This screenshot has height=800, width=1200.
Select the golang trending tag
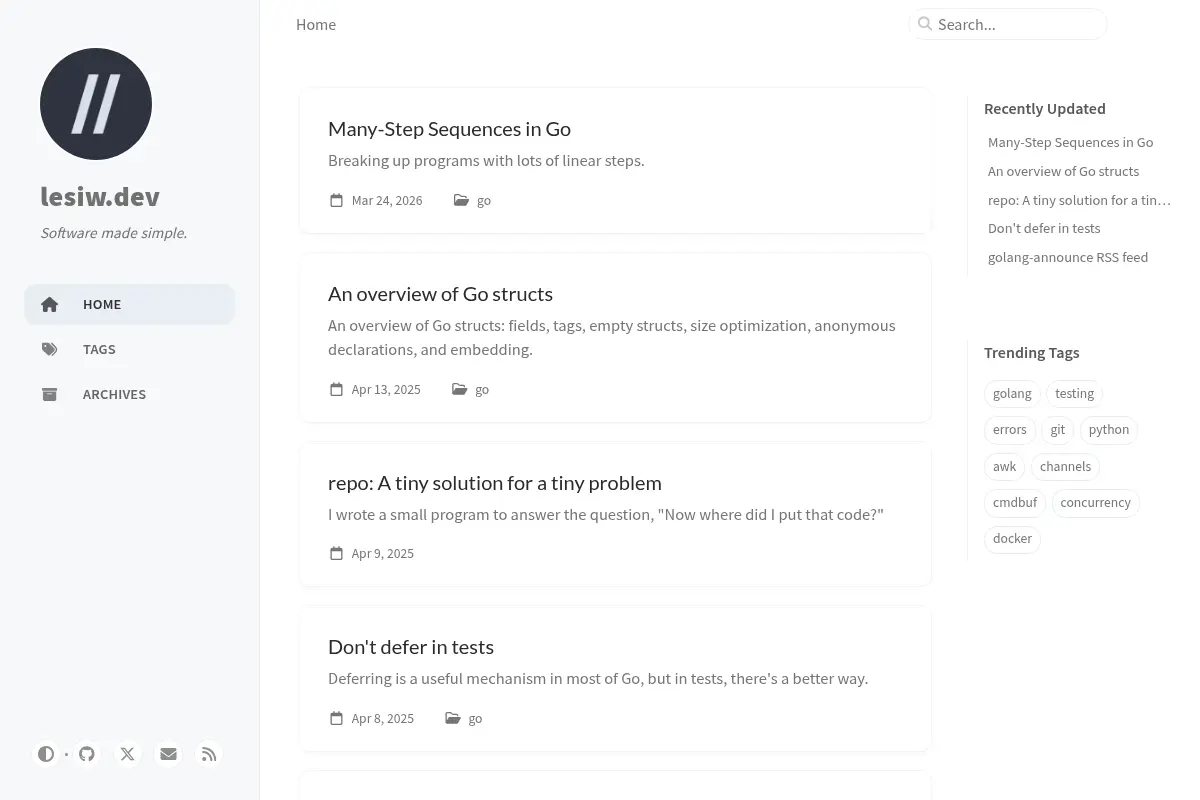coord(1012,393)
